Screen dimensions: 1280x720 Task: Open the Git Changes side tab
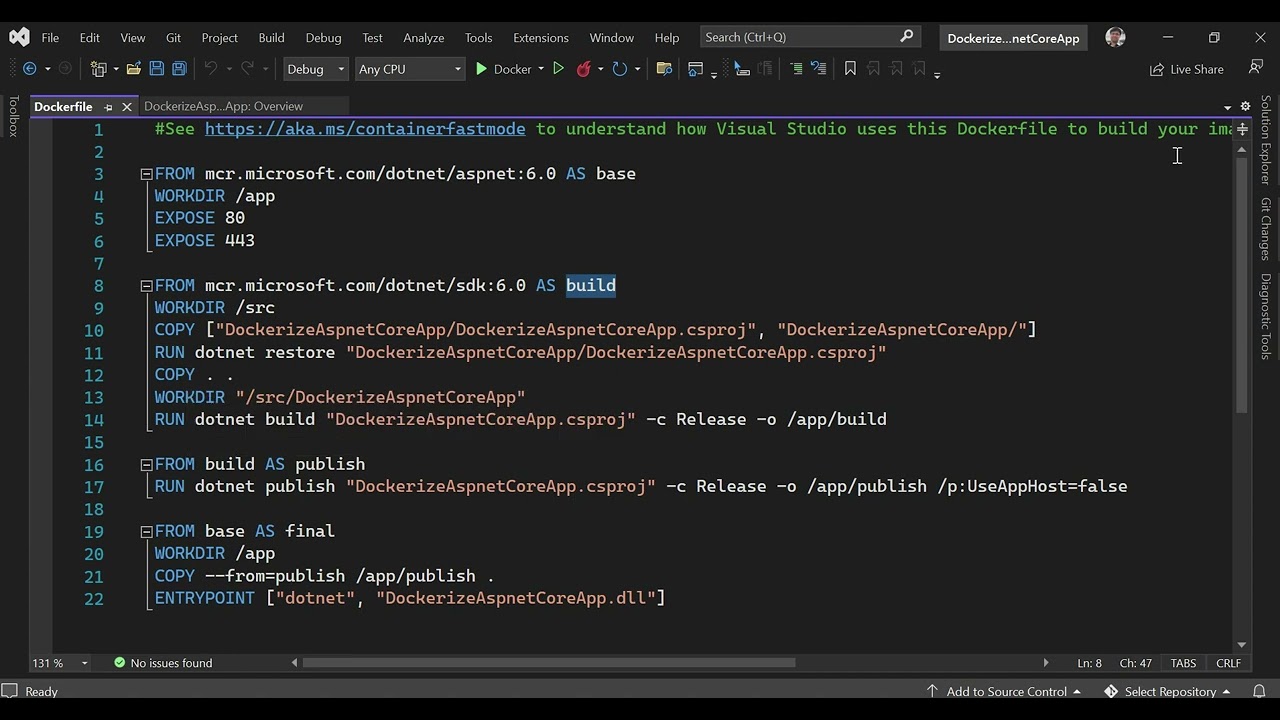click(x=1265, y=229)
